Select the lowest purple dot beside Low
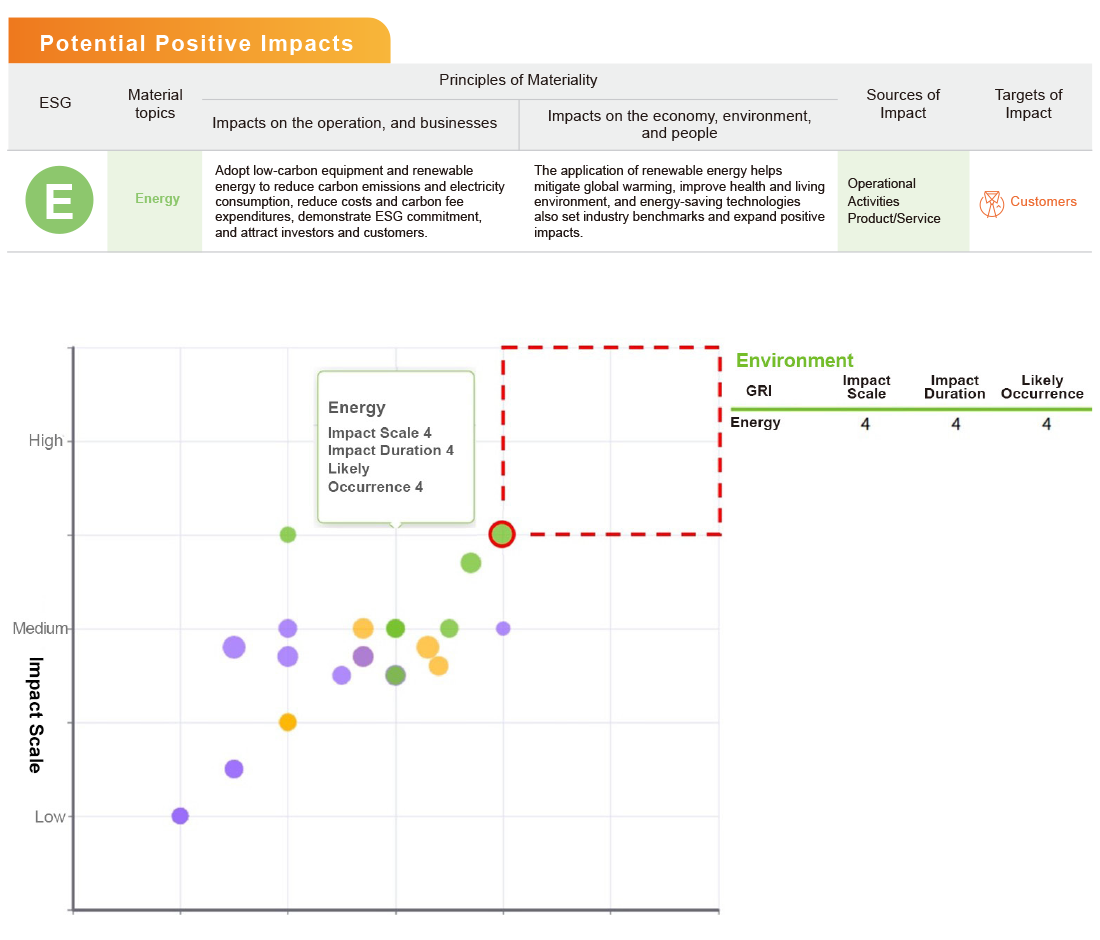The image size is (1100, 940). coord(180,816)
